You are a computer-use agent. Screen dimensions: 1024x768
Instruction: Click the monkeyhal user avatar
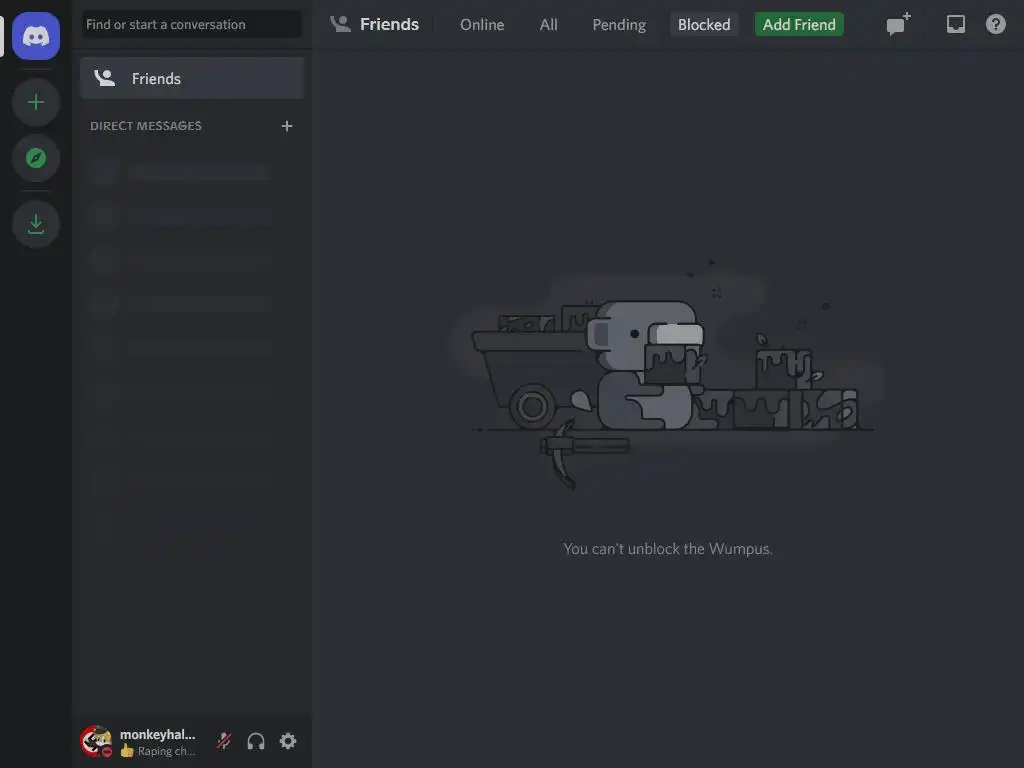pyautogui.click(x=96, y=741)
